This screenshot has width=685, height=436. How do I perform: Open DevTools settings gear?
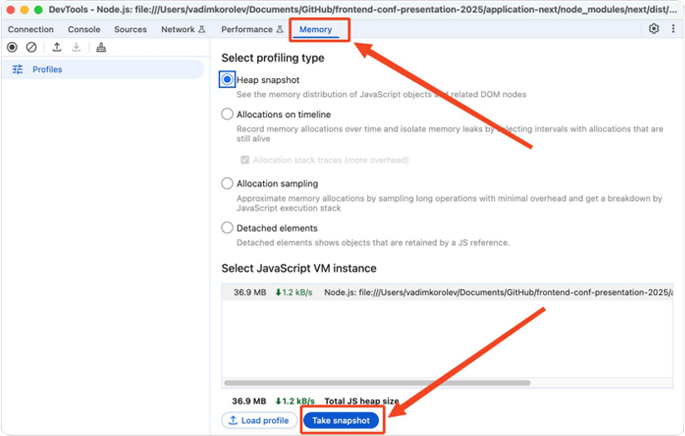click(654, 29)
